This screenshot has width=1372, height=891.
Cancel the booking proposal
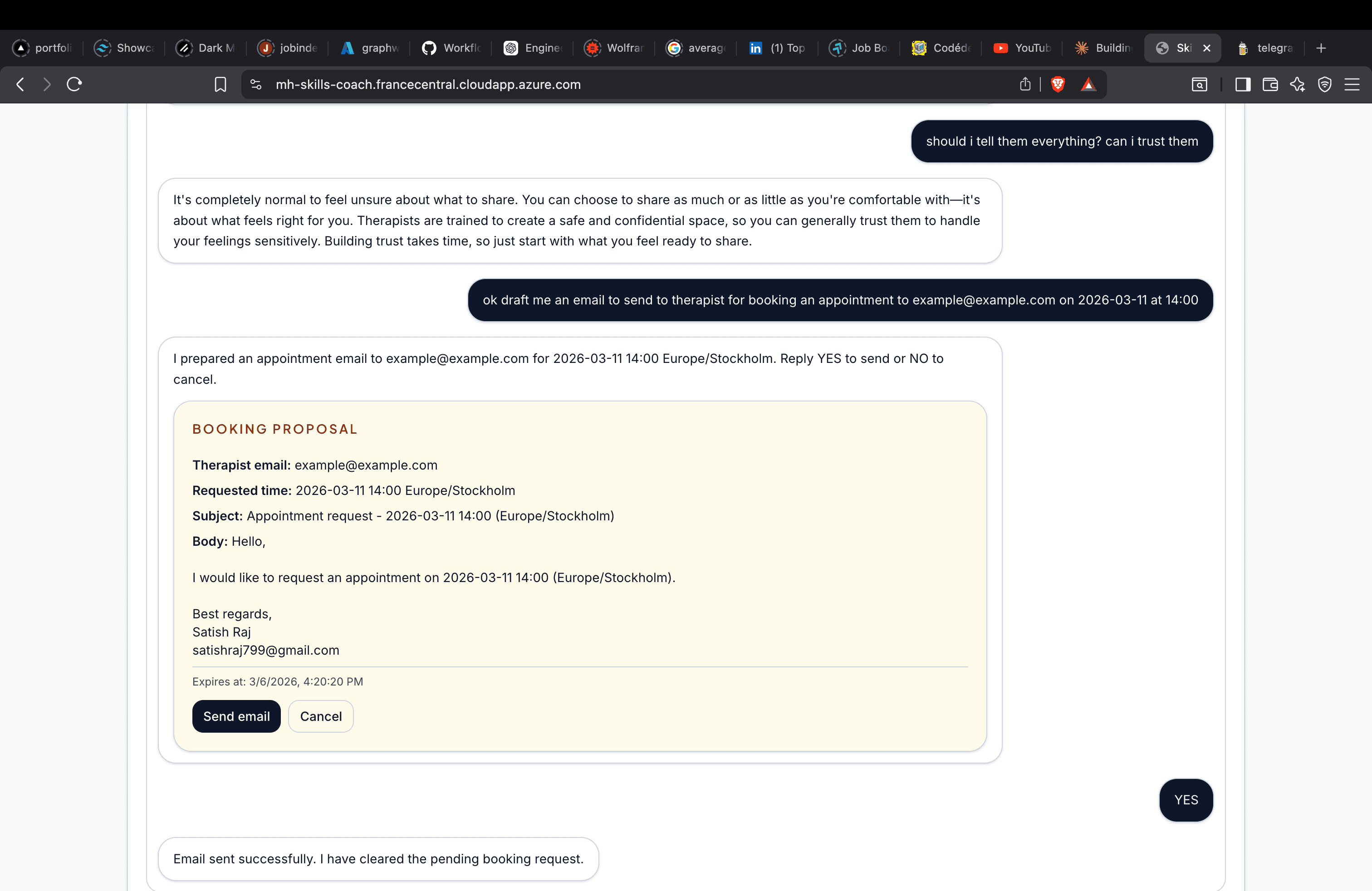tap(320, 716)
